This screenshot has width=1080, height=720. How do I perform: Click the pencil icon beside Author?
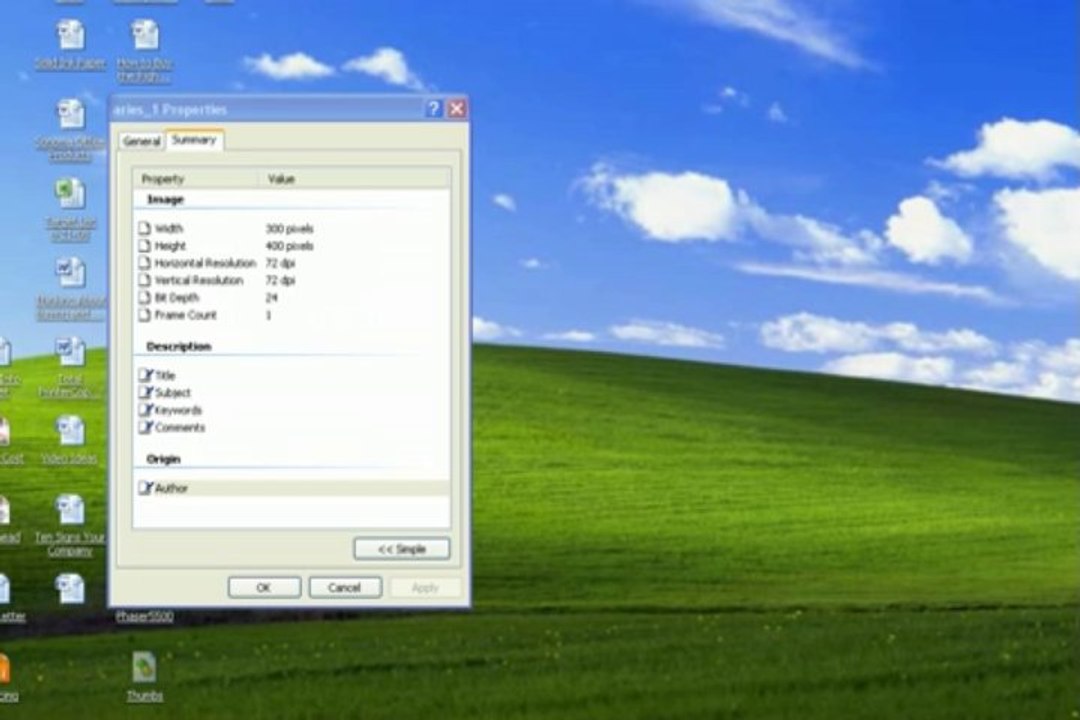pyautogui.click(x=145, y=488)
